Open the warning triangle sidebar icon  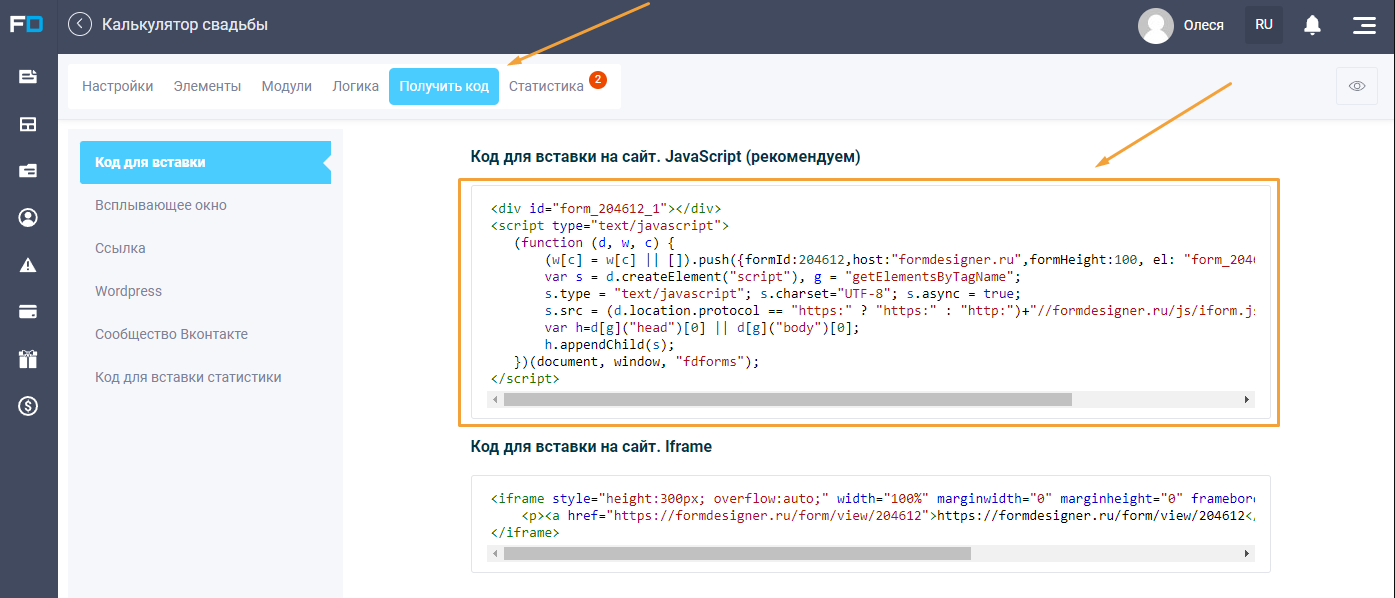(x=28, y=265)
